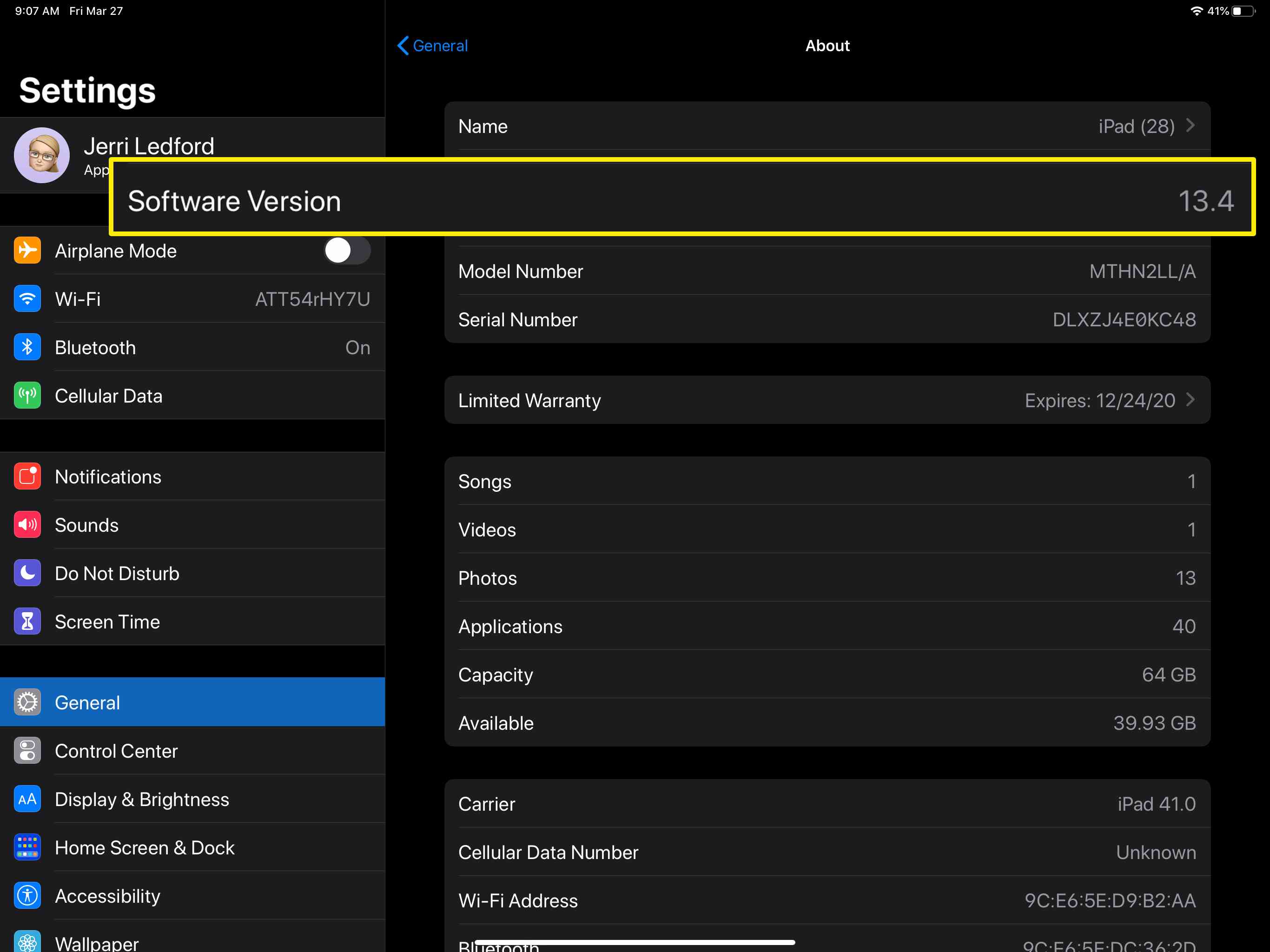Tap the General gear icon
The width and height of the screenshot is (1270, 952).
(x=27, y=701)
